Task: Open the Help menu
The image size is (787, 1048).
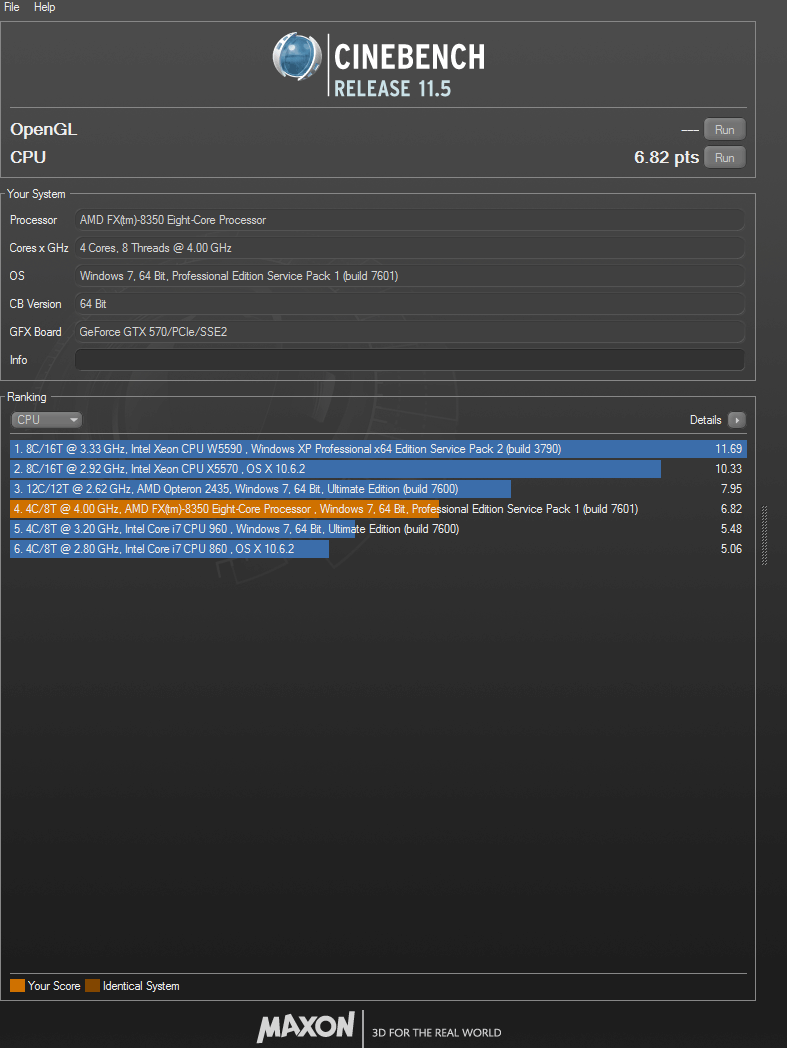Action: point(44,7)
